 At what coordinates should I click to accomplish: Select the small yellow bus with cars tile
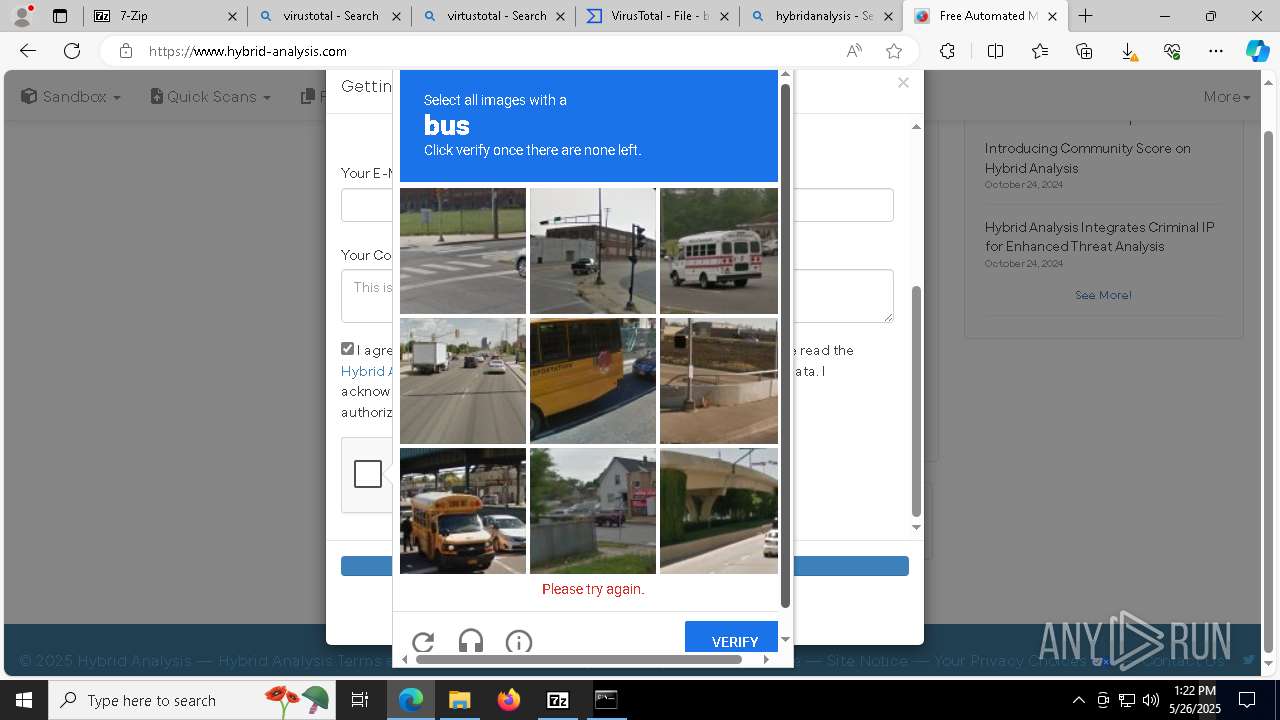(463, 511)
